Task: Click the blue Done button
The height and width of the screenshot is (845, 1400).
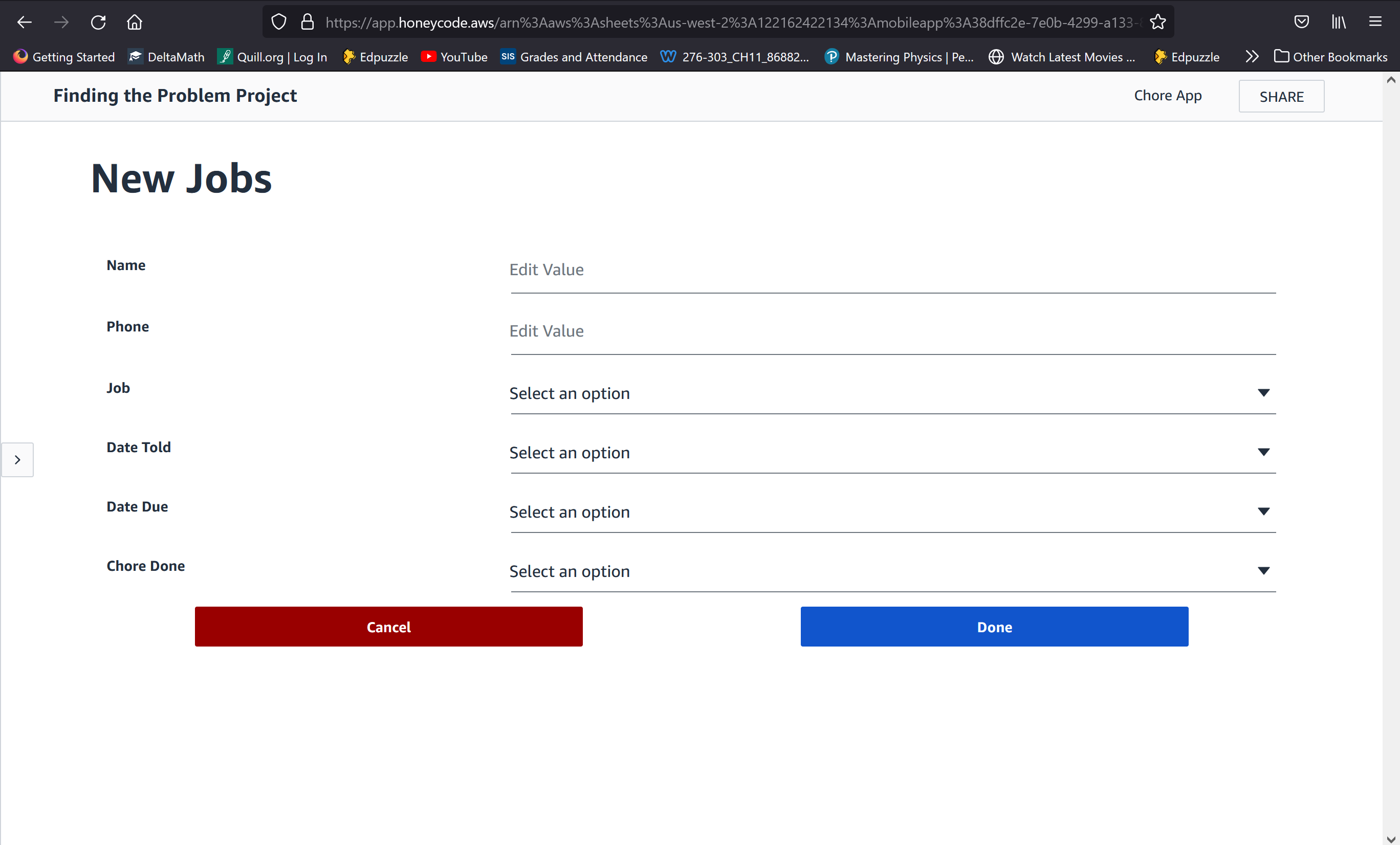Action: click(x=994, y=627)
